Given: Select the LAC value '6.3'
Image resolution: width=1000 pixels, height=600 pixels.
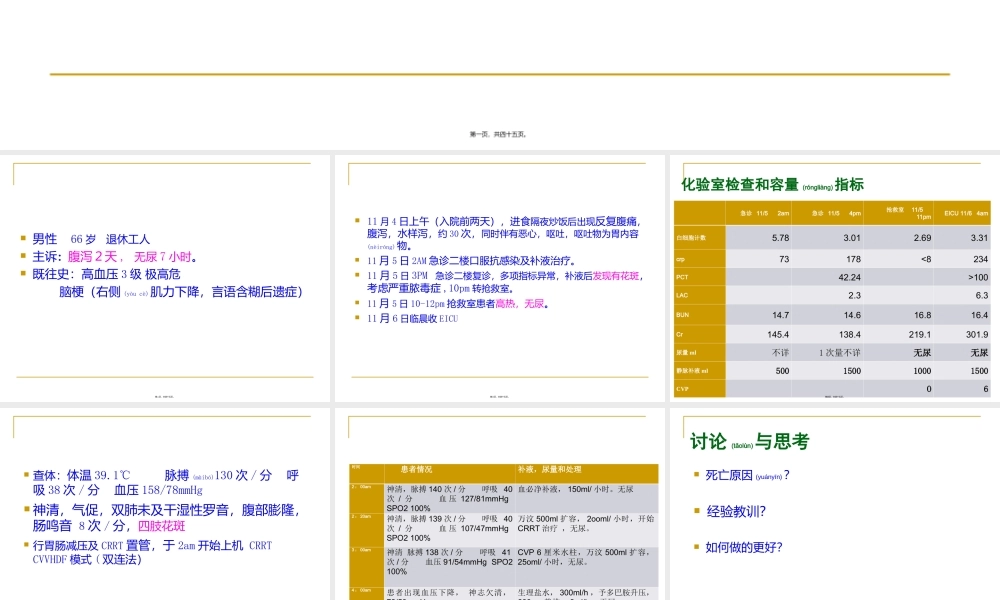Looking at the screenshot, I should coord(962,295).
